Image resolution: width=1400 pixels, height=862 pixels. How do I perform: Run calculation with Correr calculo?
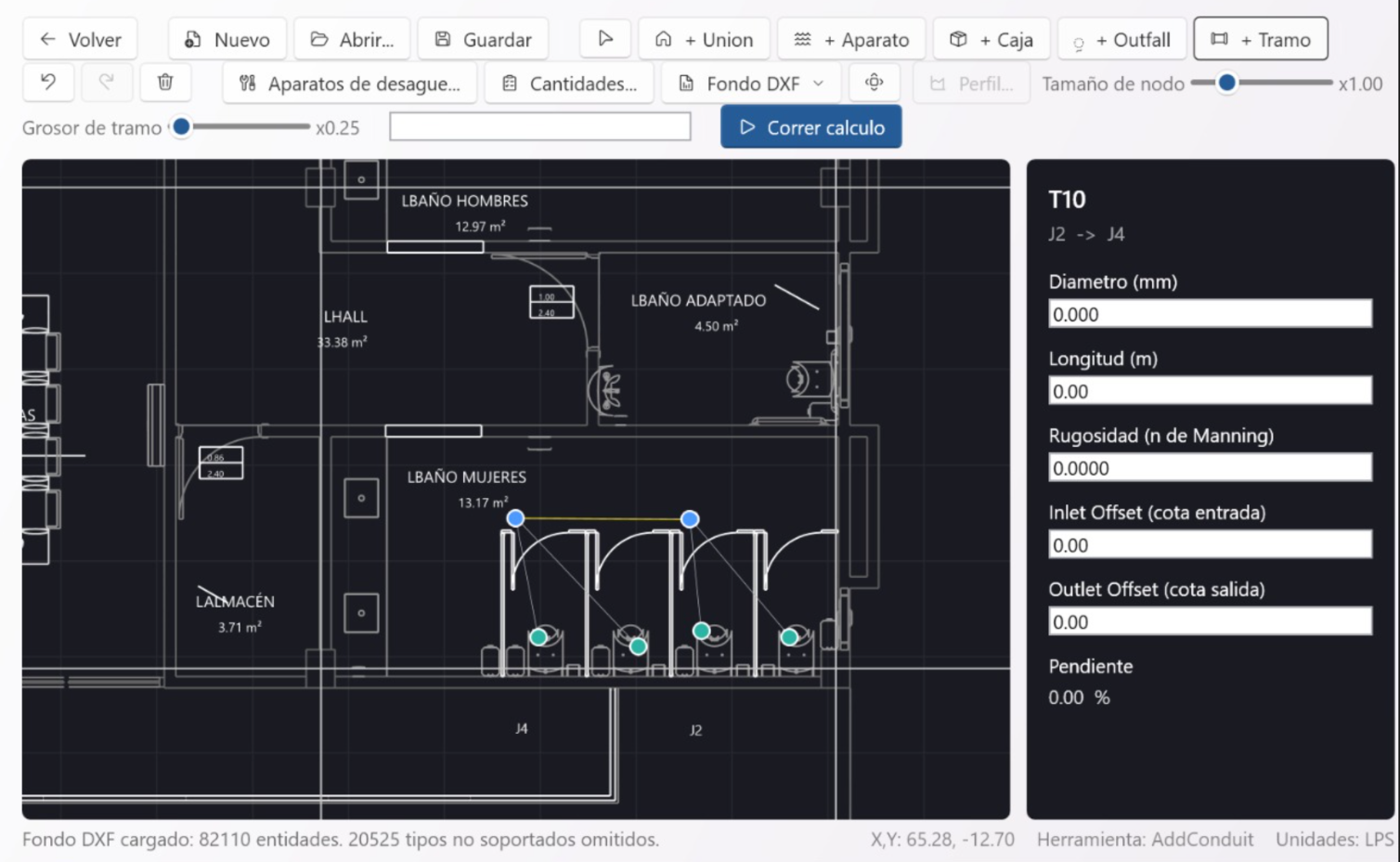[811, 127]
